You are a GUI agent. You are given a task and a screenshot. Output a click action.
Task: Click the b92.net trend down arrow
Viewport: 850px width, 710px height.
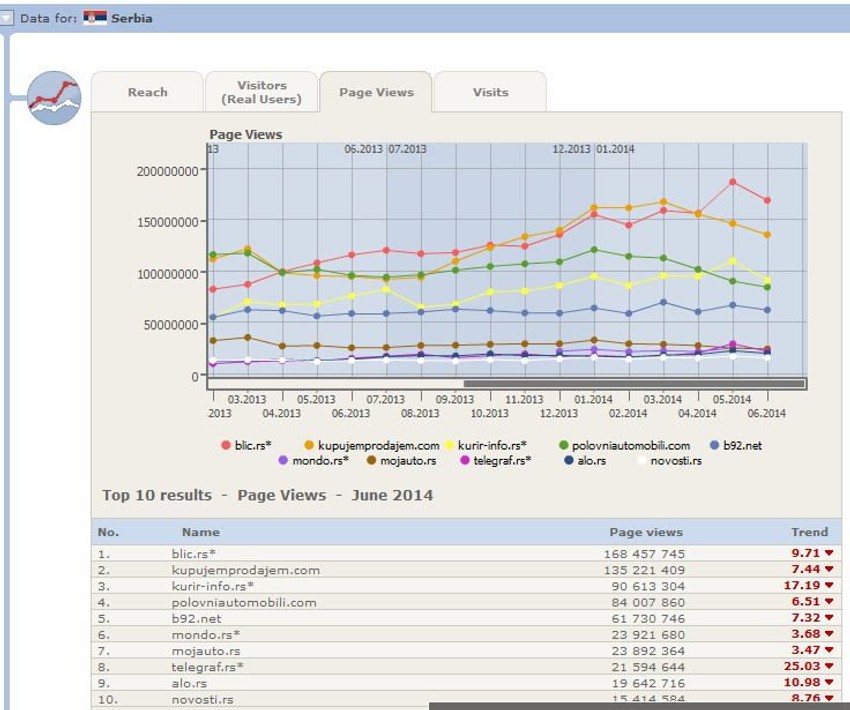tap(829, 618)
